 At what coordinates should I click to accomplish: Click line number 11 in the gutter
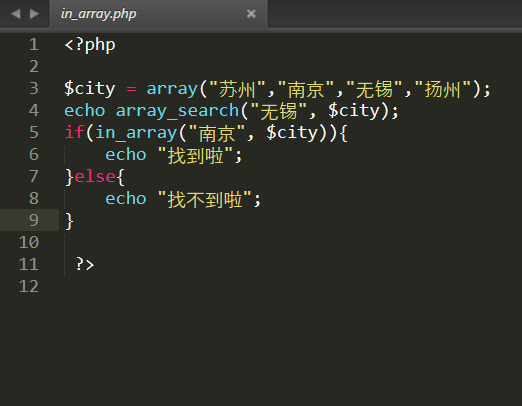pos(29,264)
